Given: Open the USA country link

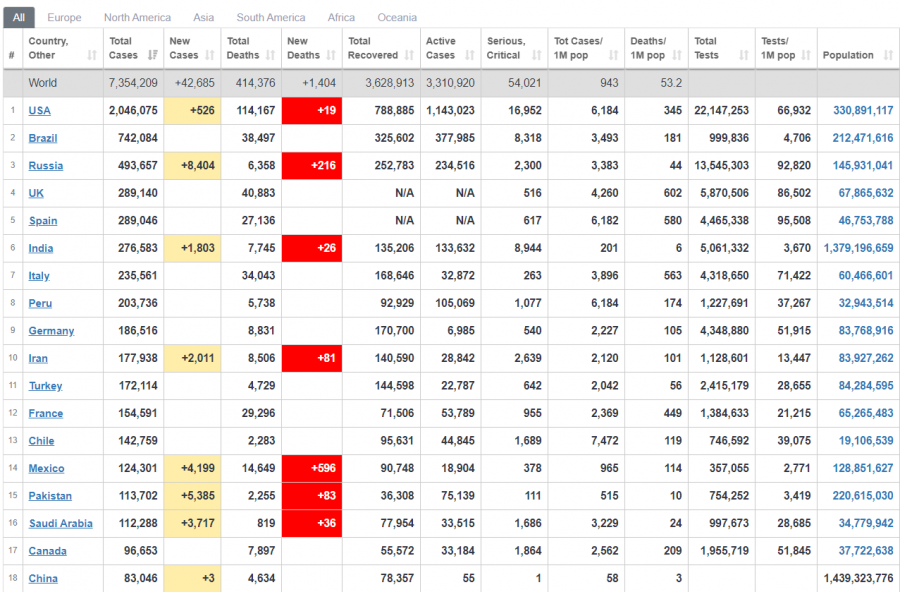Looking at the screenshot, I should 39,111.
